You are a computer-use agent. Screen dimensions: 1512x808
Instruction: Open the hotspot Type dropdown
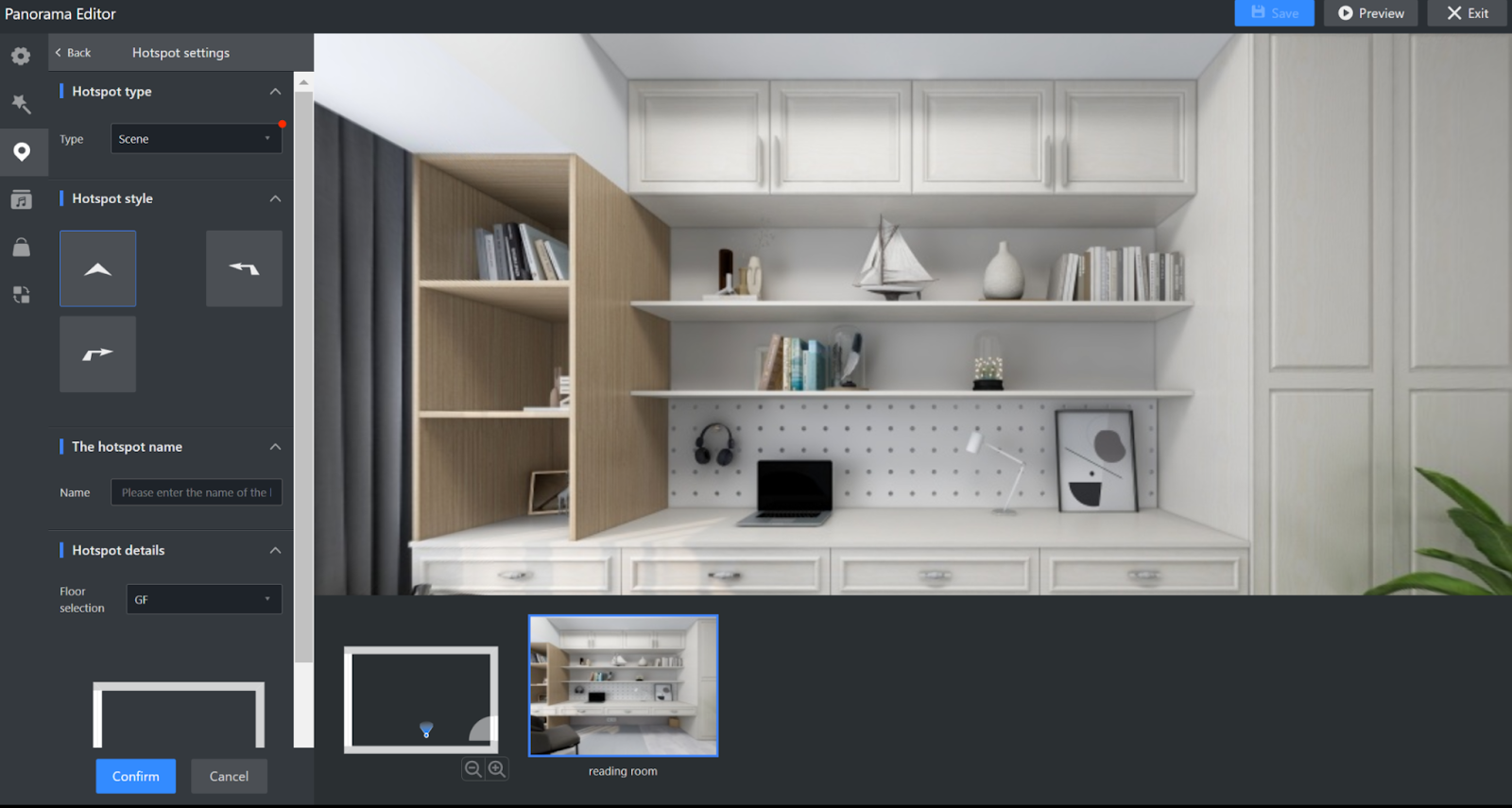[x=197, y=139]
